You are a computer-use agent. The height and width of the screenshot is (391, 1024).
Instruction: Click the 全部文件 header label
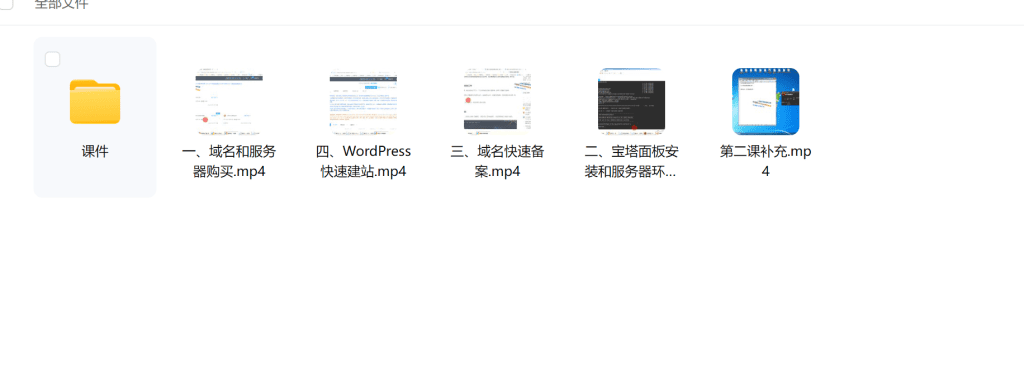(x=61, y=4)
